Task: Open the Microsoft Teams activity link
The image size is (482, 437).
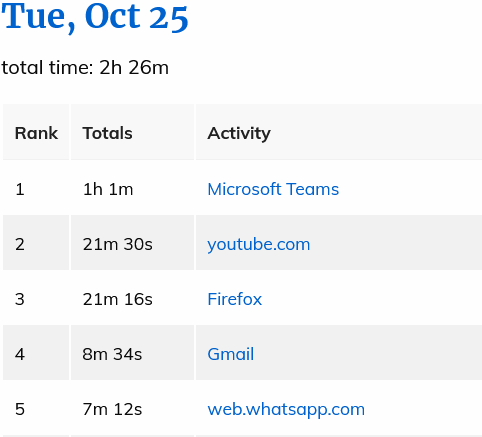Action: pyautogui.click(x=273, y=189)
